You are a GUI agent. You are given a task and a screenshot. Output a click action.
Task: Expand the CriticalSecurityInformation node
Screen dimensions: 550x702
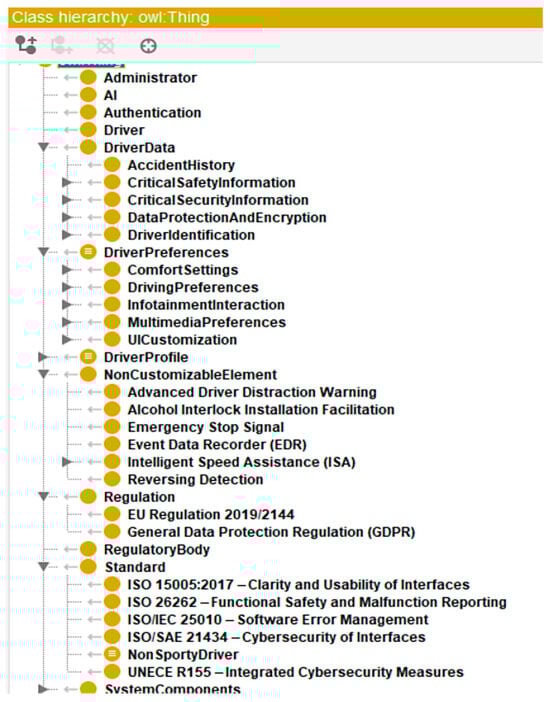pos(67,200)
